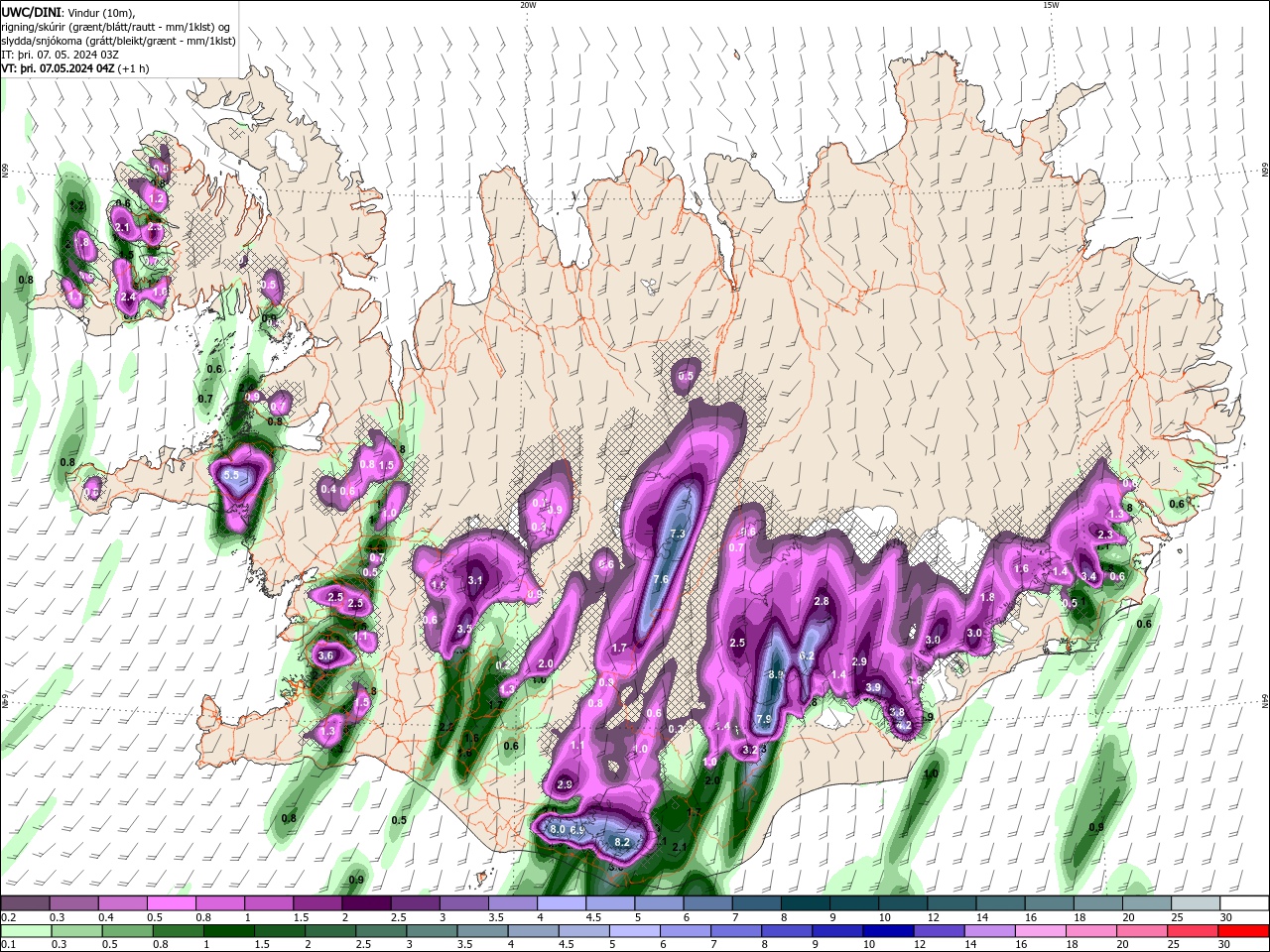
Task: Click the 2.8 value on the map
Action: click(822, 601)
